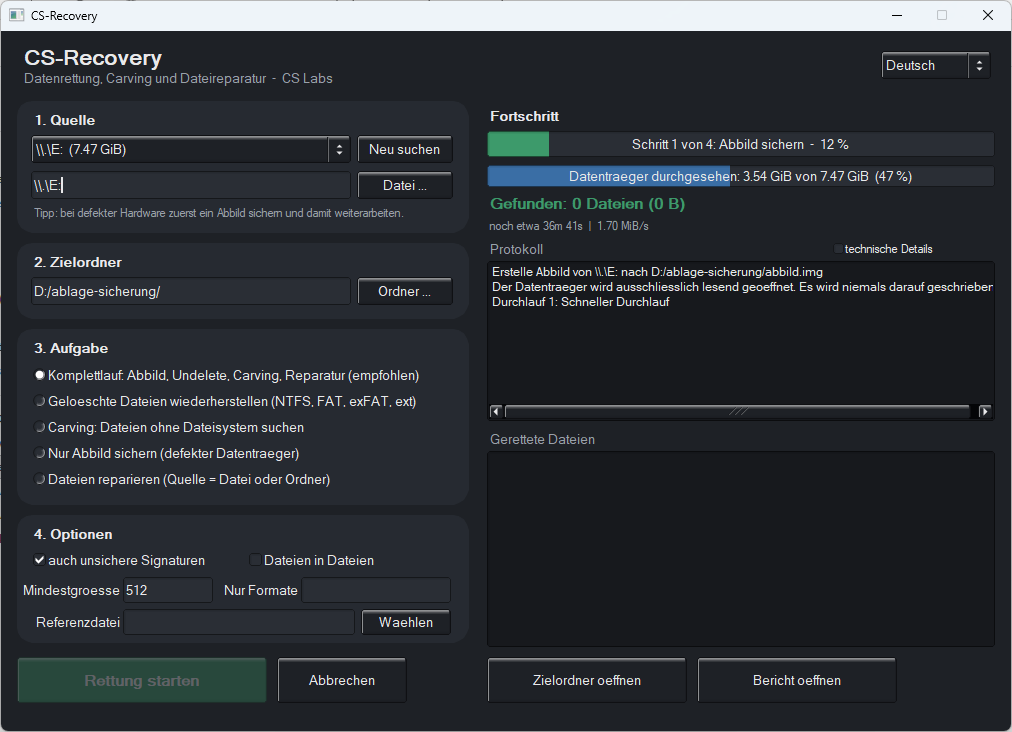Screen dimensions: 1012x732
Task: Minimize the CS-Recovery window
Action: (x=896, y=15)
